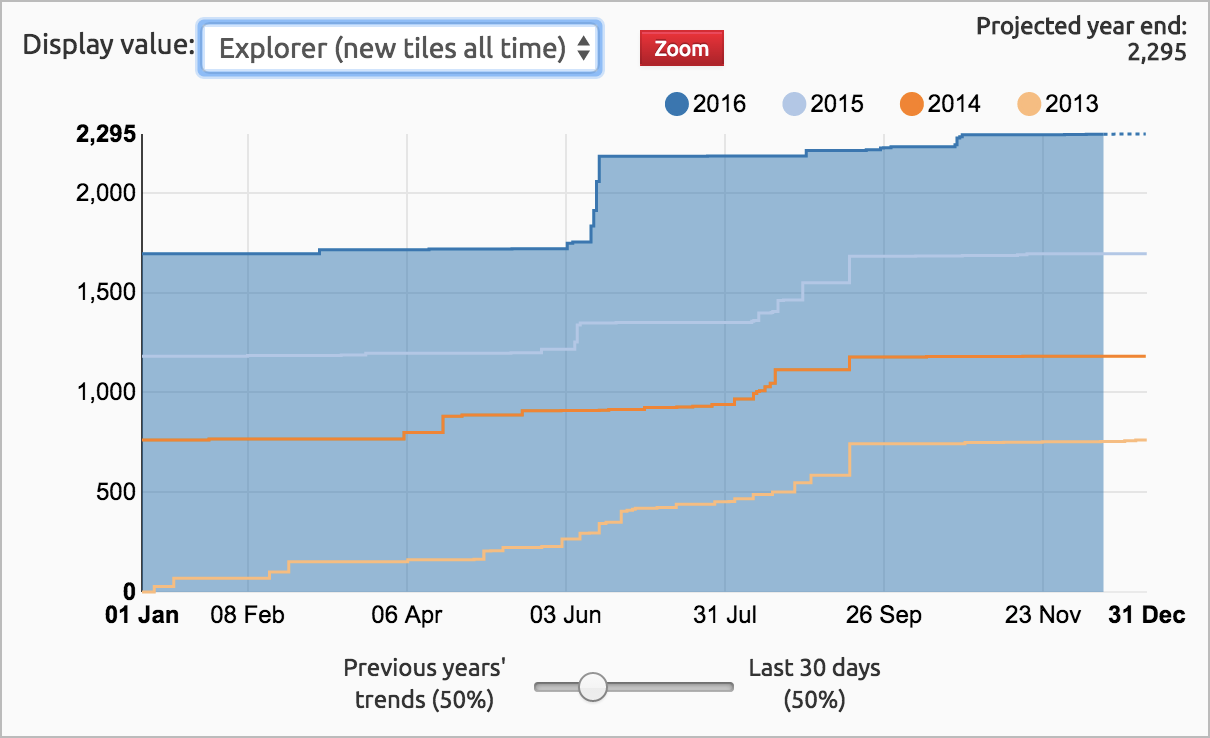Open the Display value dropdown
This screenshot has height=738, width=1210.
pos(400,47)
